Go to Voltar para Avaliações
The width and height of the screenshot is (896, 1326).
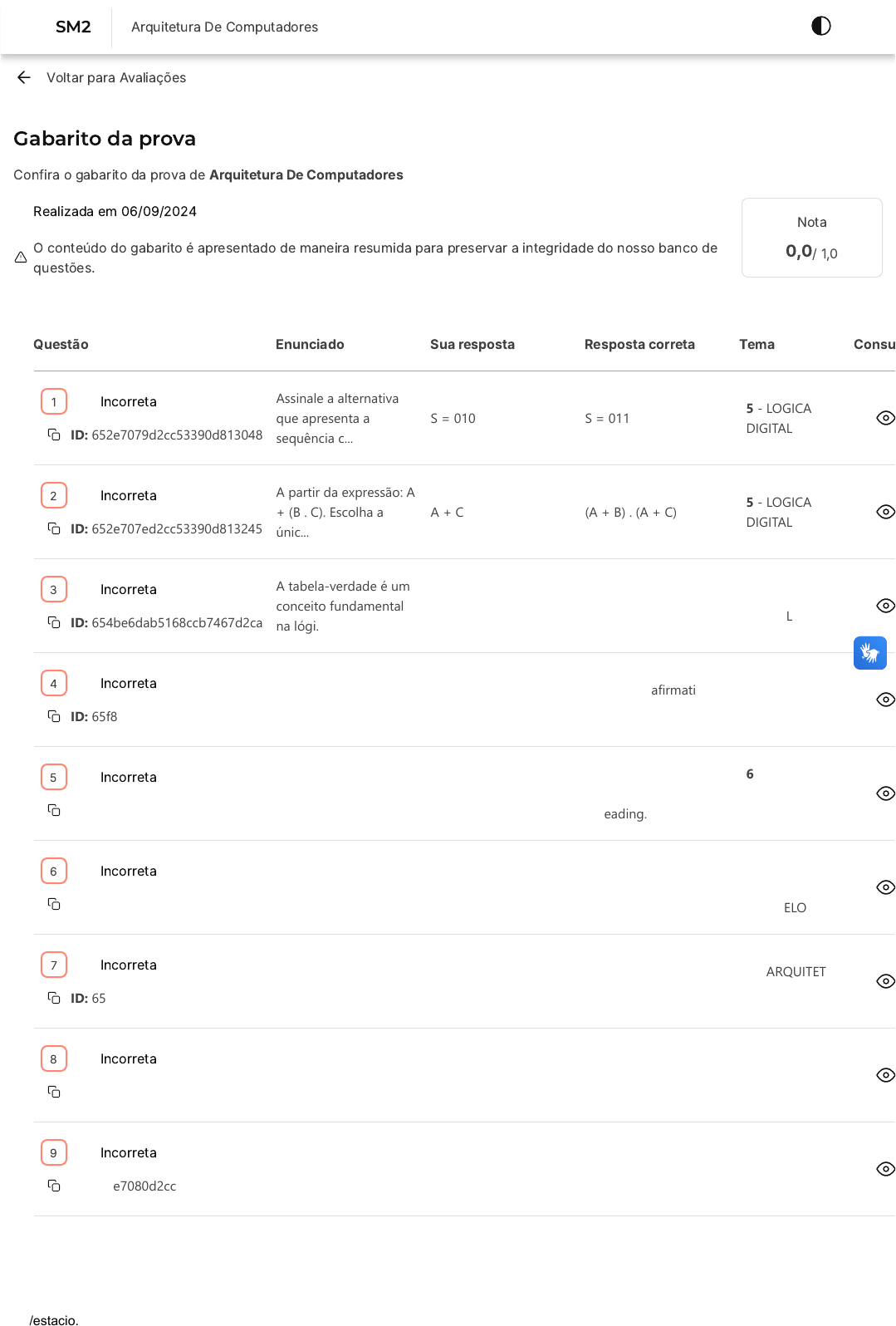click(115, 77)
